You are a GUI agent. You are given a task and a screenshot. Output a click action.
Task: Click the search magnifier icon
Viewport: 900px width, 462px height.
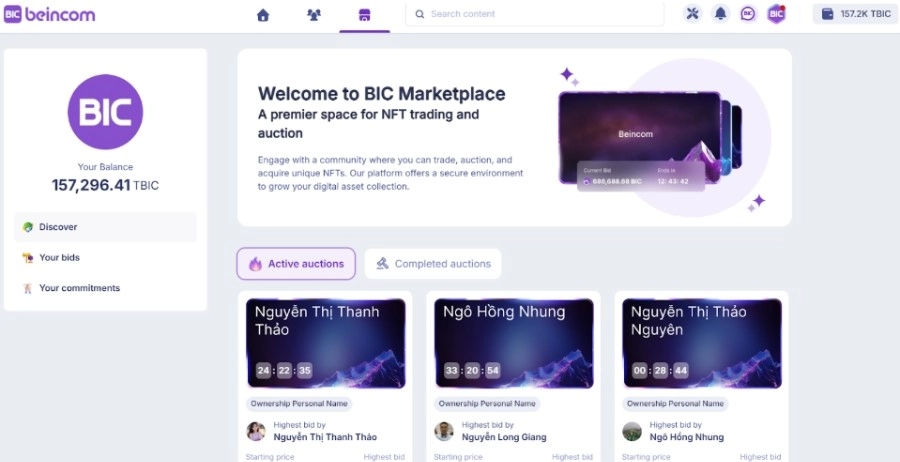tap(420, 14)
